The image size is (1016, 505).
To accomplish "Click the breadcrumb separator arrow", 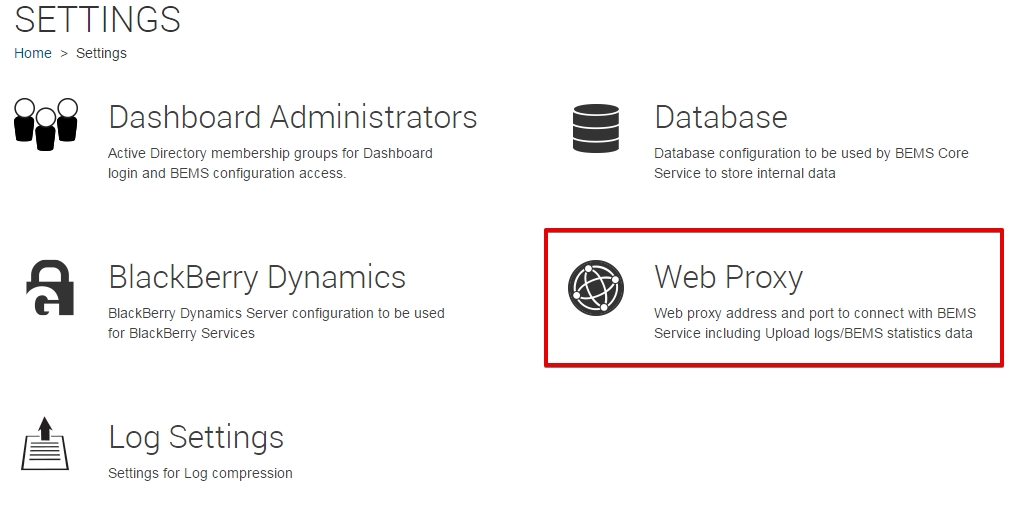I will [x=64, y=53].
